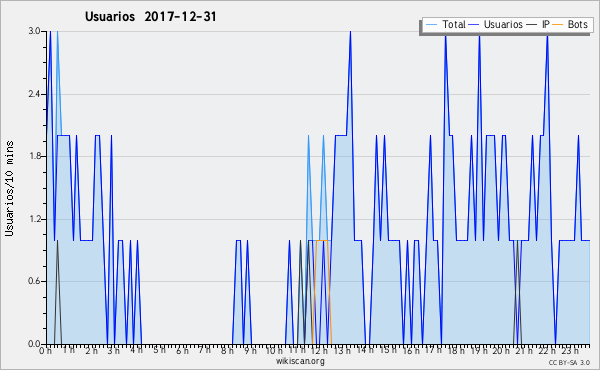Click the '0 h' x-axis label
600x370 pixels.
(46, 350)
